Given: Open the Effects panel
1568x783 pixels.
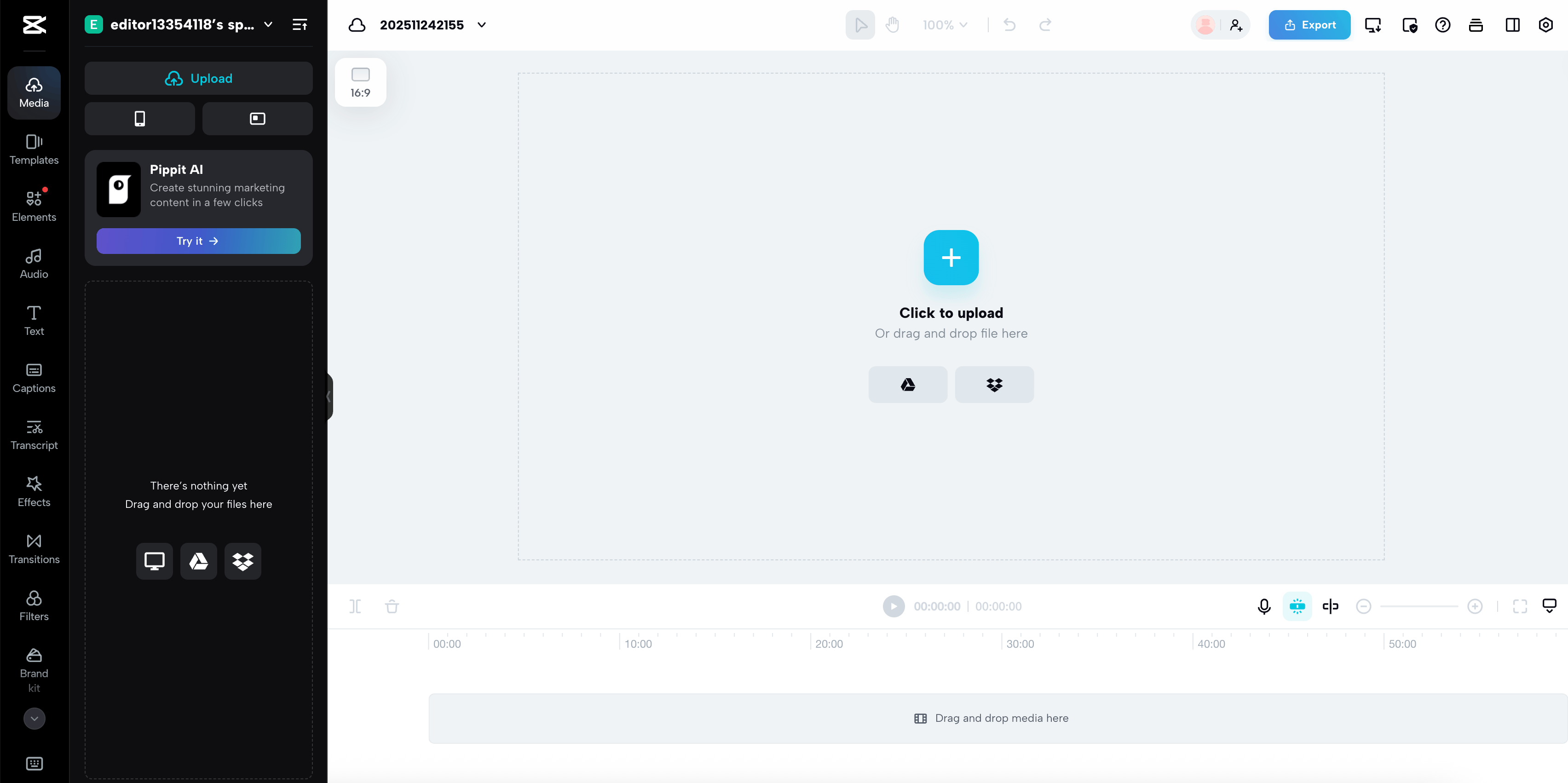Looking at the screenshot, I should [x=34, y=491].
